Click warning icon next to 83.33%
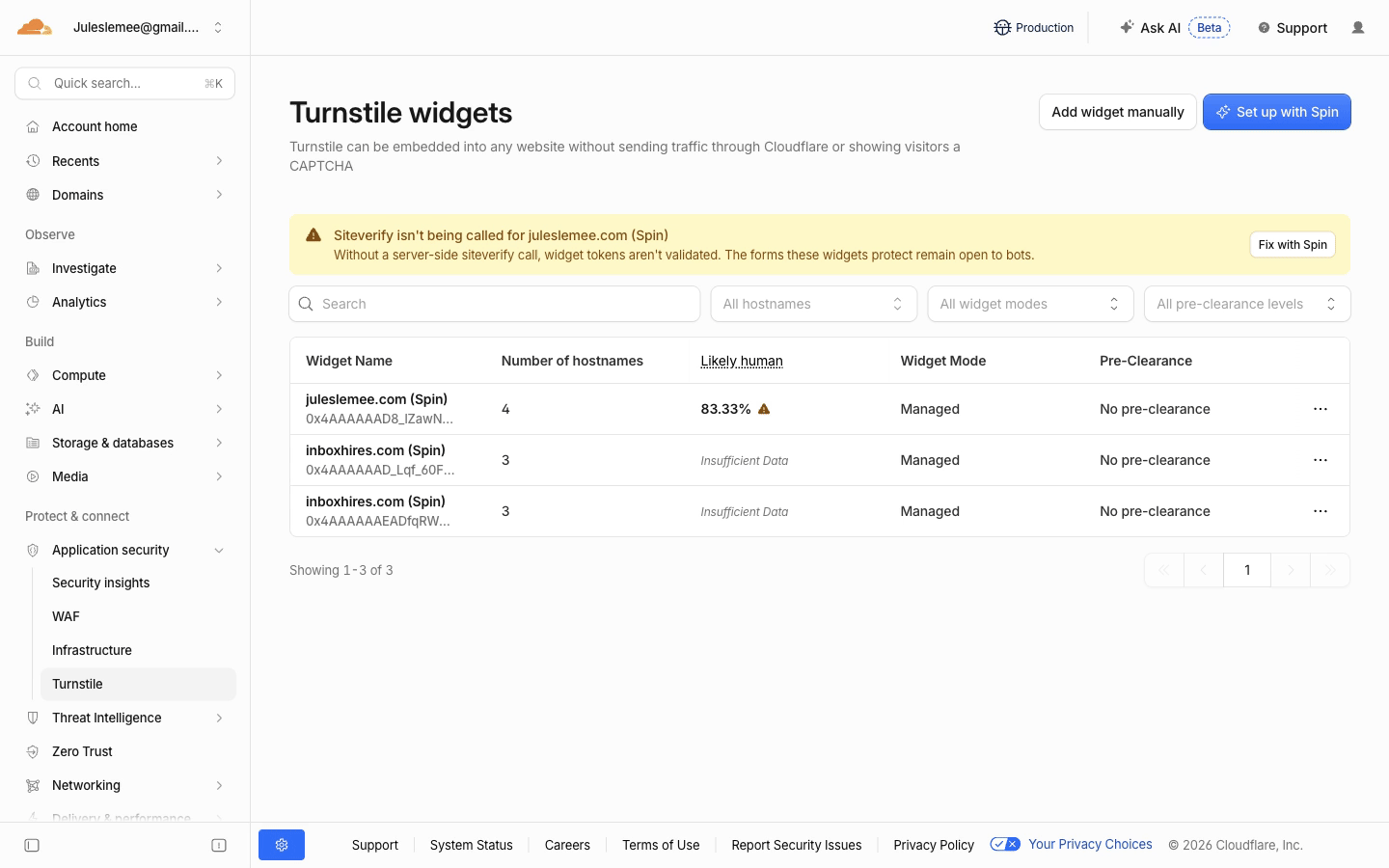This screenshot has width=1389, height=868. (x=764, y=409)
